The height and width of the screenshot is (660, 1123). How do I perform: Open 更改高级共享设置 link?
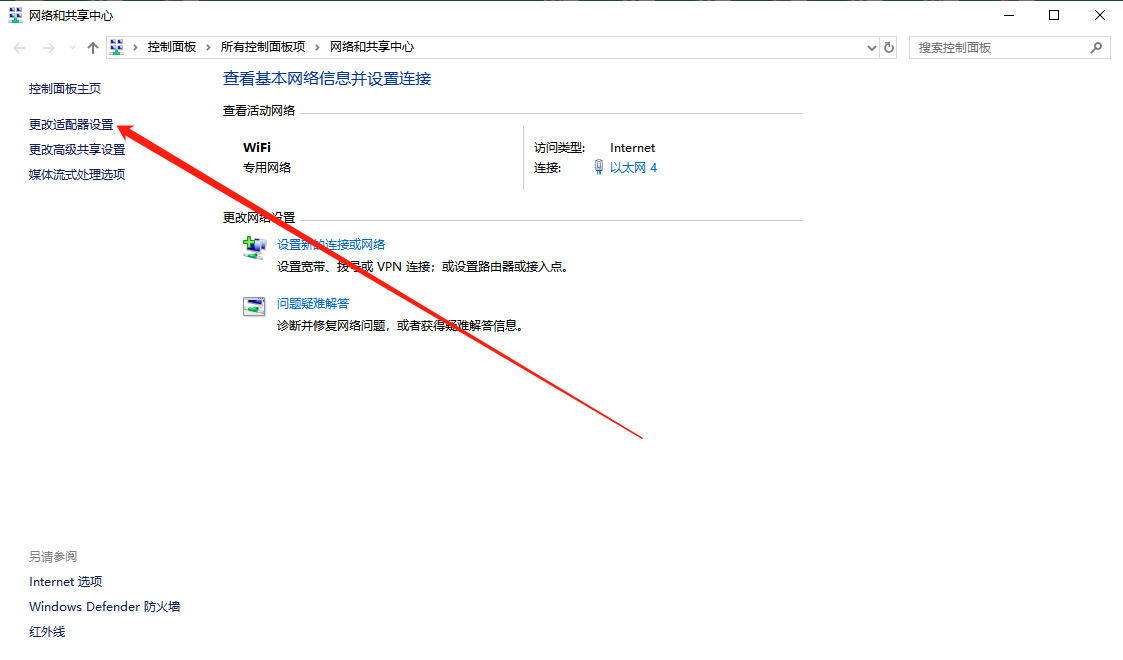click(x=77, y=150)
